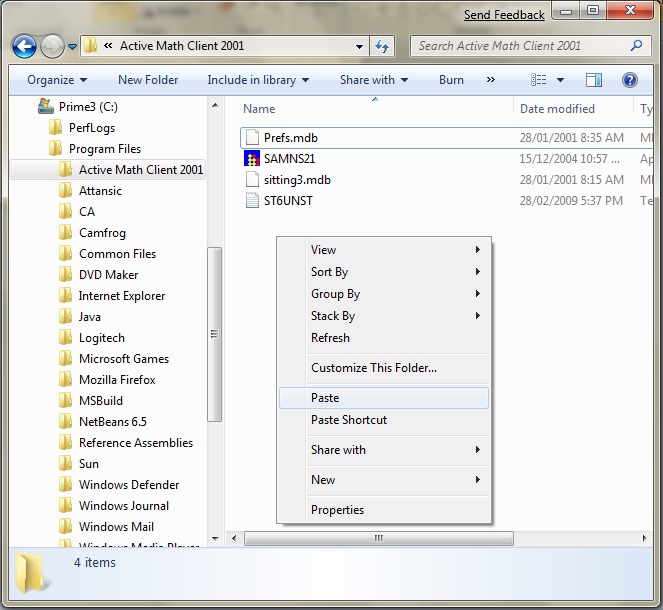Image resolution: width=663 pixels, height=610 pixels.
Task: Open the View submenu in context menu
Action: 384,249
